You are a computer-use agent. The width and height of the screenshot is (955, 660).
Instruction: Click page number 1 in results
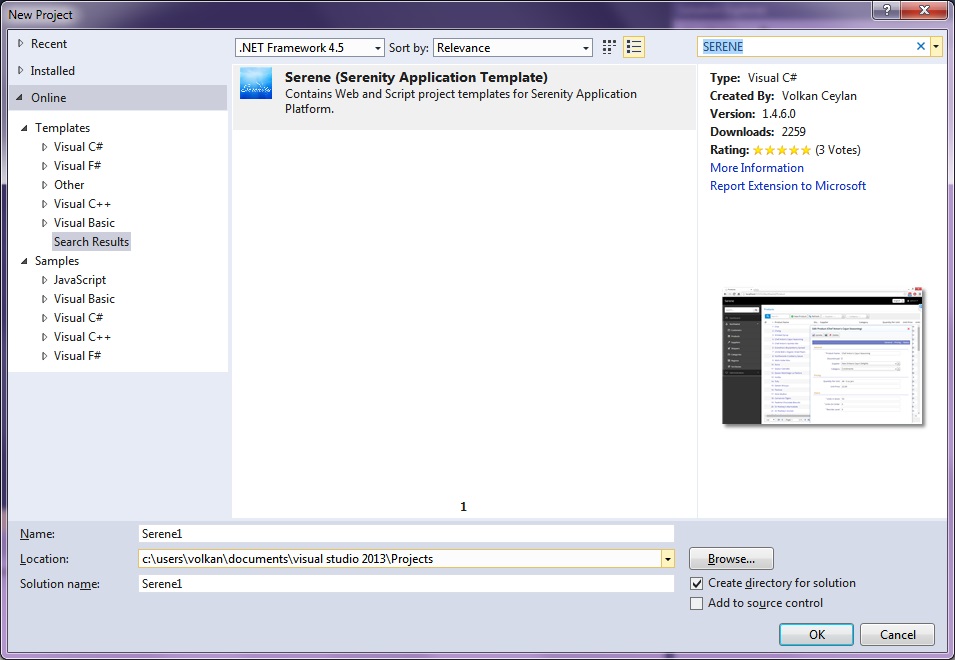click(x=463, y=507)
